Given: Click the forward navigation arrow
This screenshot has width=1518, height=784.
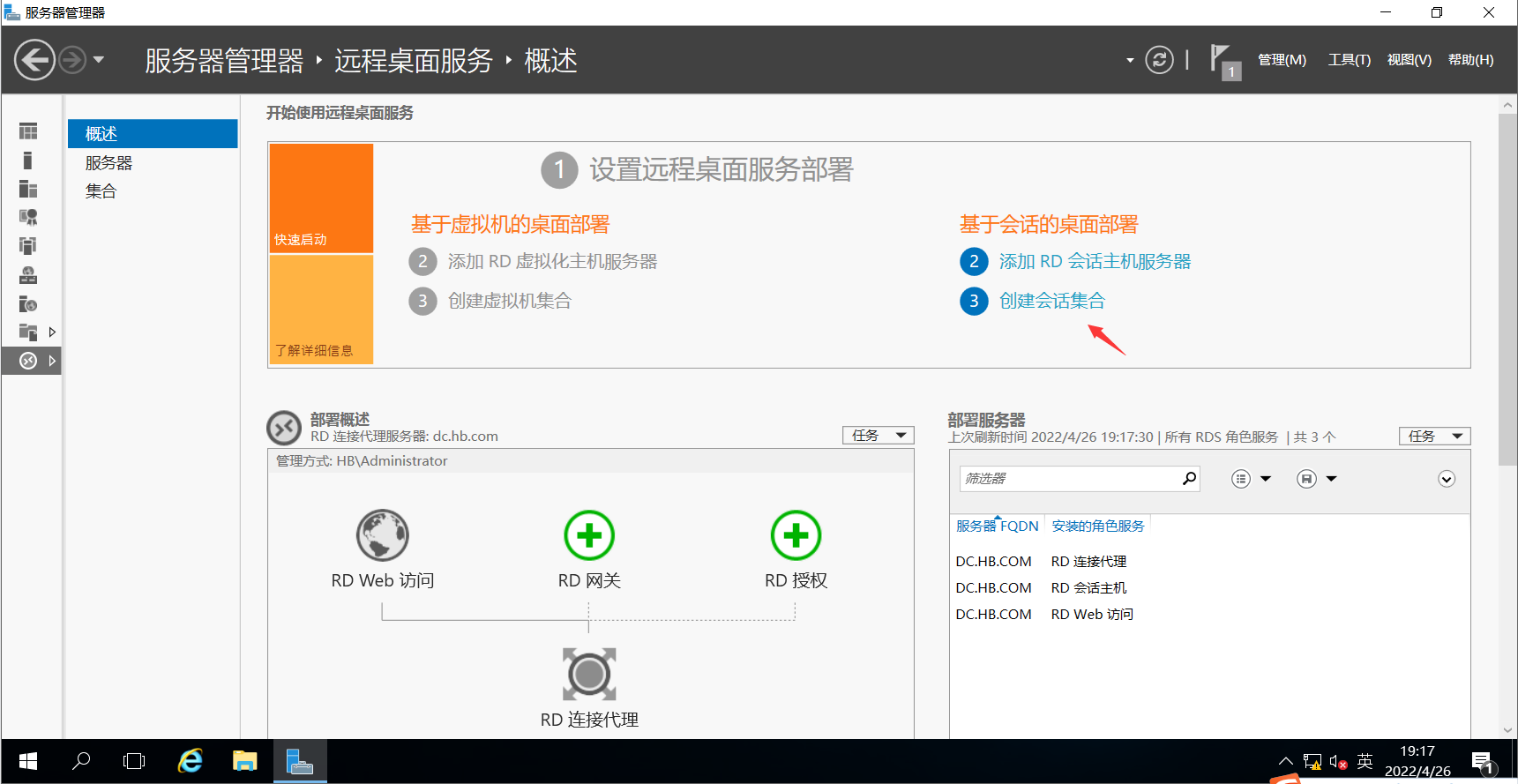Looking at the screenshot, I should 72,60.
